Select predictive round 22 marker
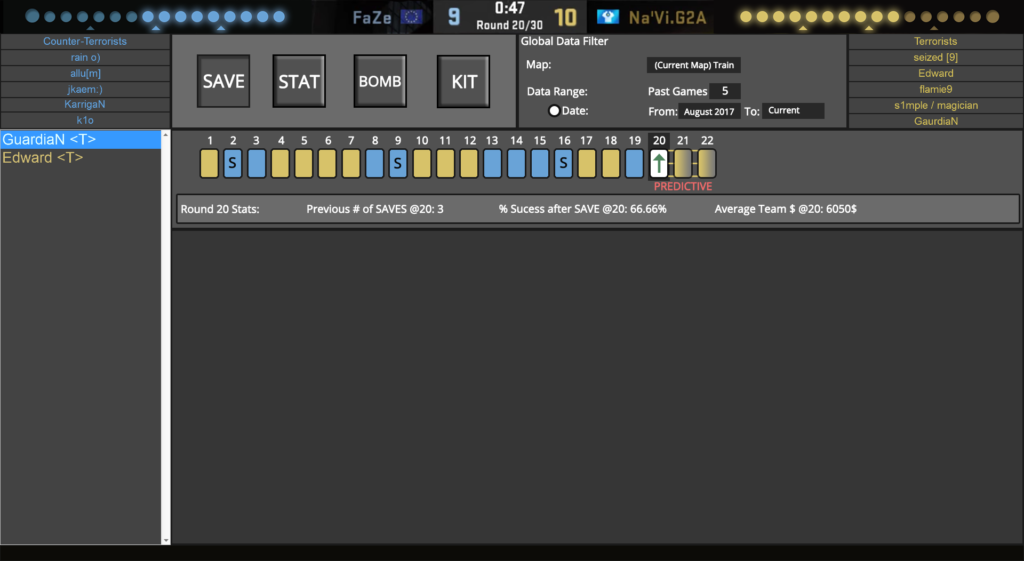The width and height of the screenshot is (1024, 561). (707, 163)
